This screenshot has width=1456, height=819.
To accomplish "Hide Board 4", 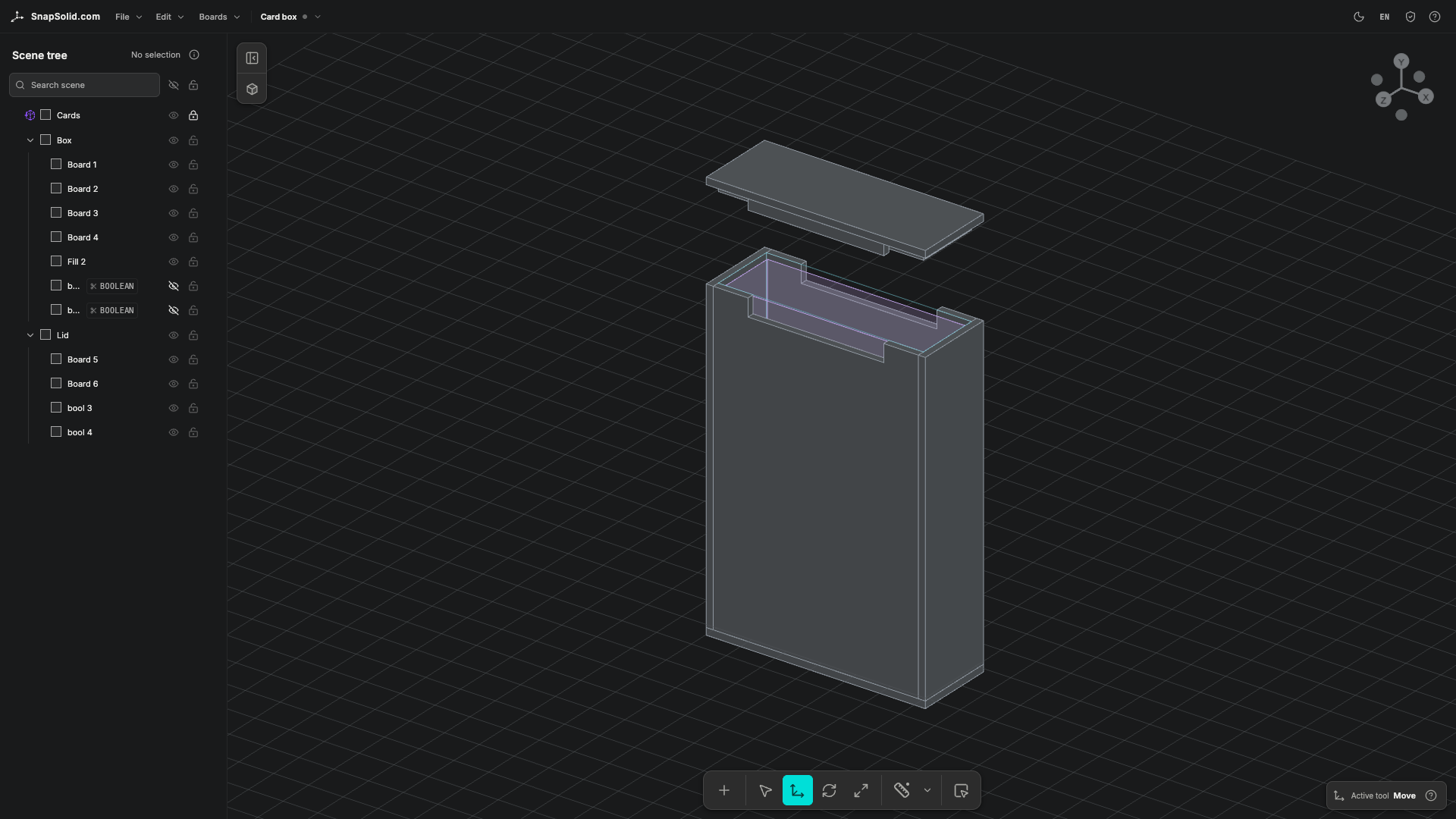I will [x=174, y=237].
